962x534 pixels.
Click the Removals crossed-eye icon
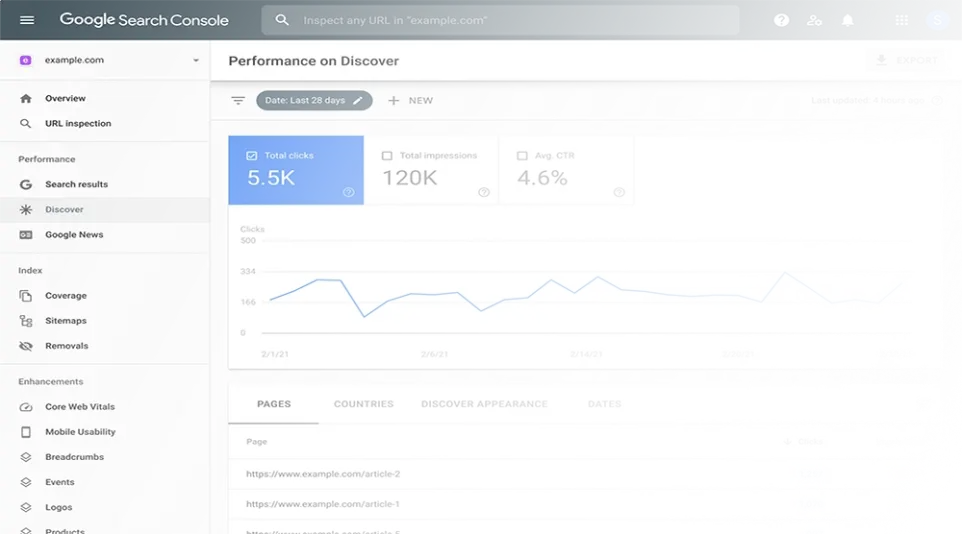coord(26,346)
